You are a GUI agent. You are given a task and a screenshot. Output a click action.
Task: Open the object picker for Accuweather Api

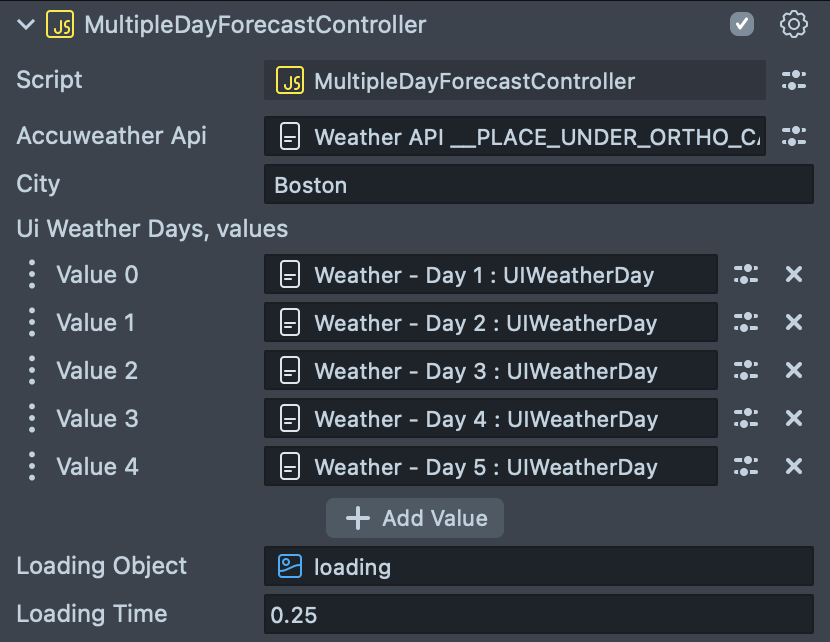(794, 137)
